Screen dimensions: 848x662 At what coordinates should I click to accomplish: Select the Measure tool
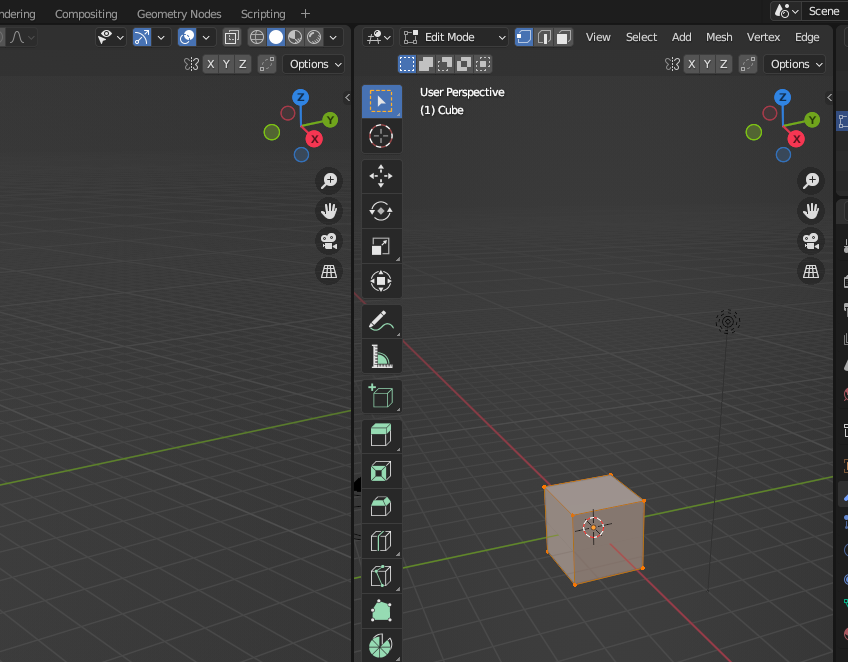click(x=381, y=356)
